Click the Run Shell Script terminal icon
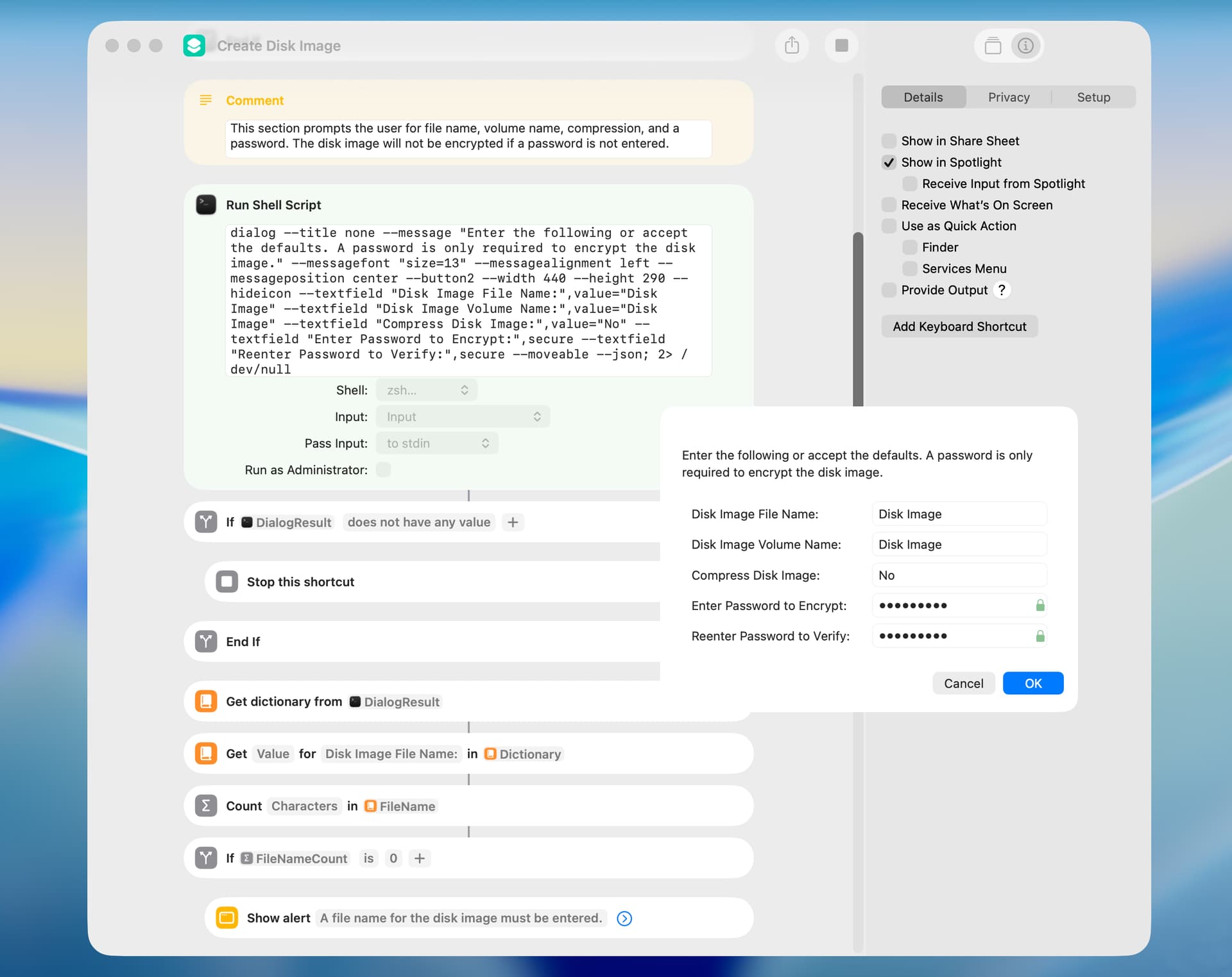 click(206, 205)
